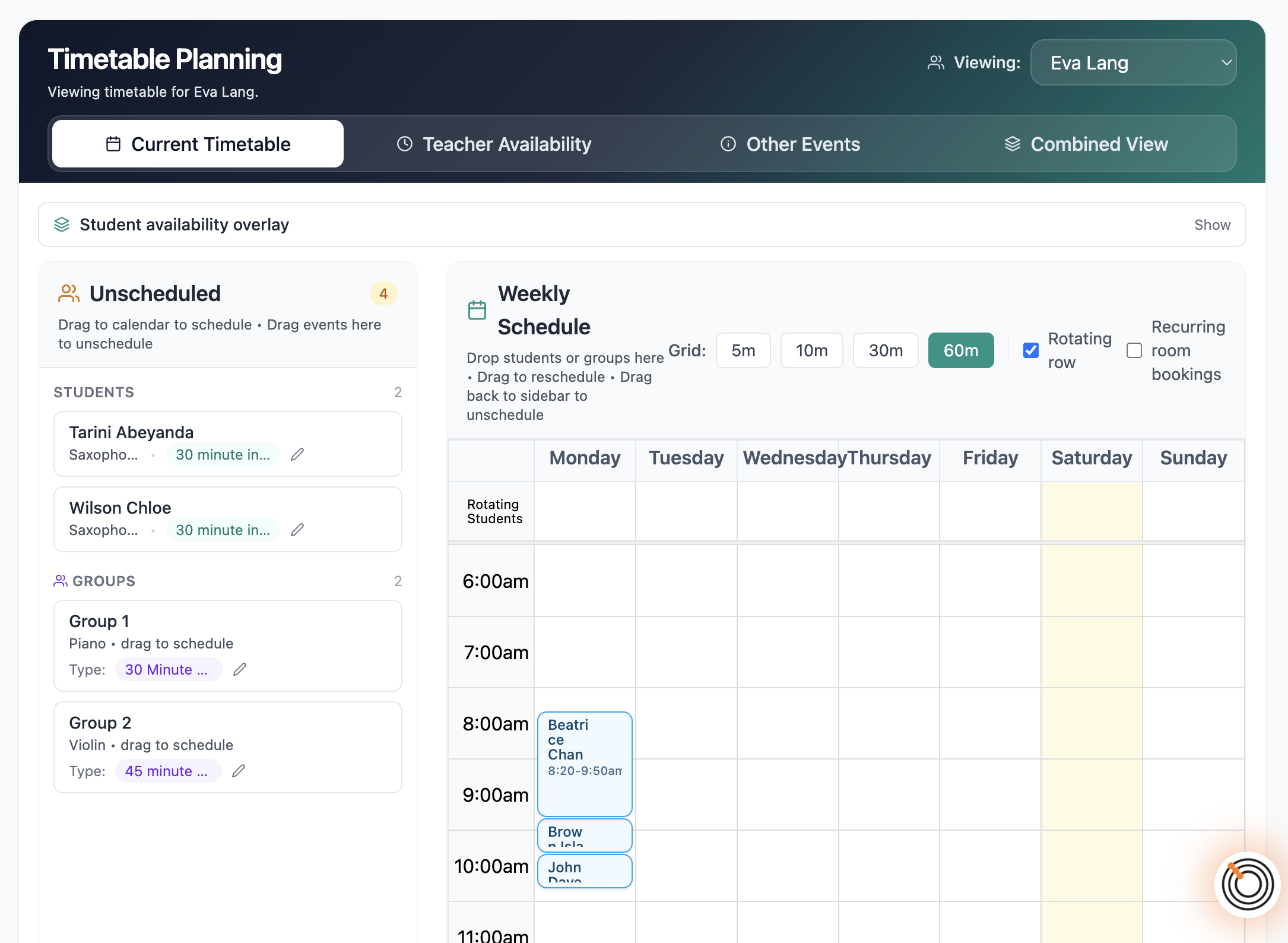Select the Tarini Abeyanda student card

click(x=228, y=444)
